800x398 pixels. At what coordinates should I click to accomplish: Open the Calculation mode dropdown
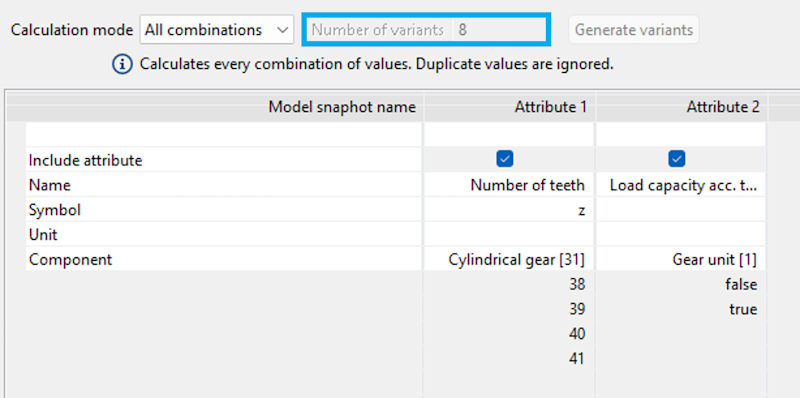pyautogui.click(x=216, y=30)
